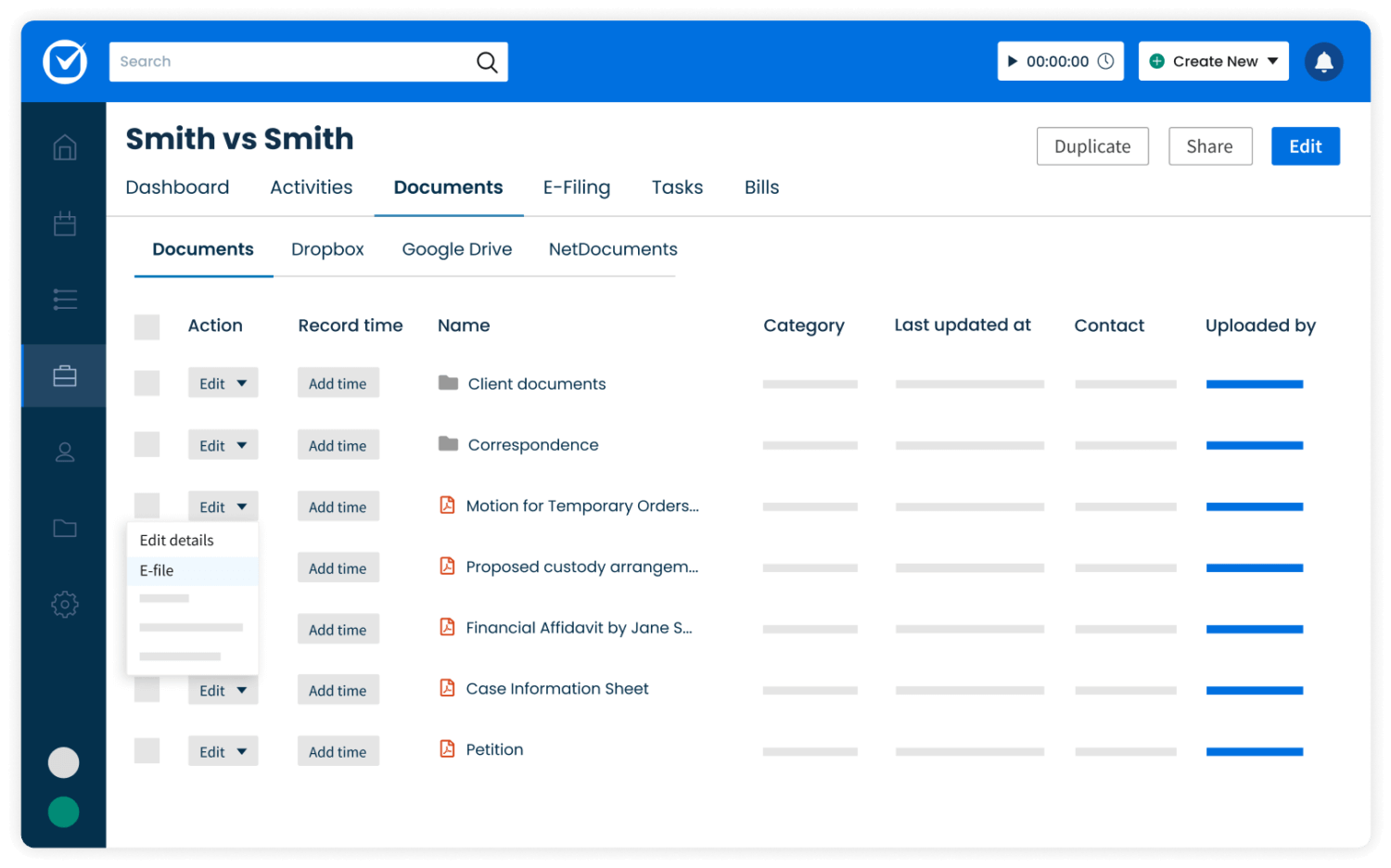Open the Edit dropdown for Correspondence
Image resolution: width=1391 pixels, height=868 pixels.
[223, 444]
